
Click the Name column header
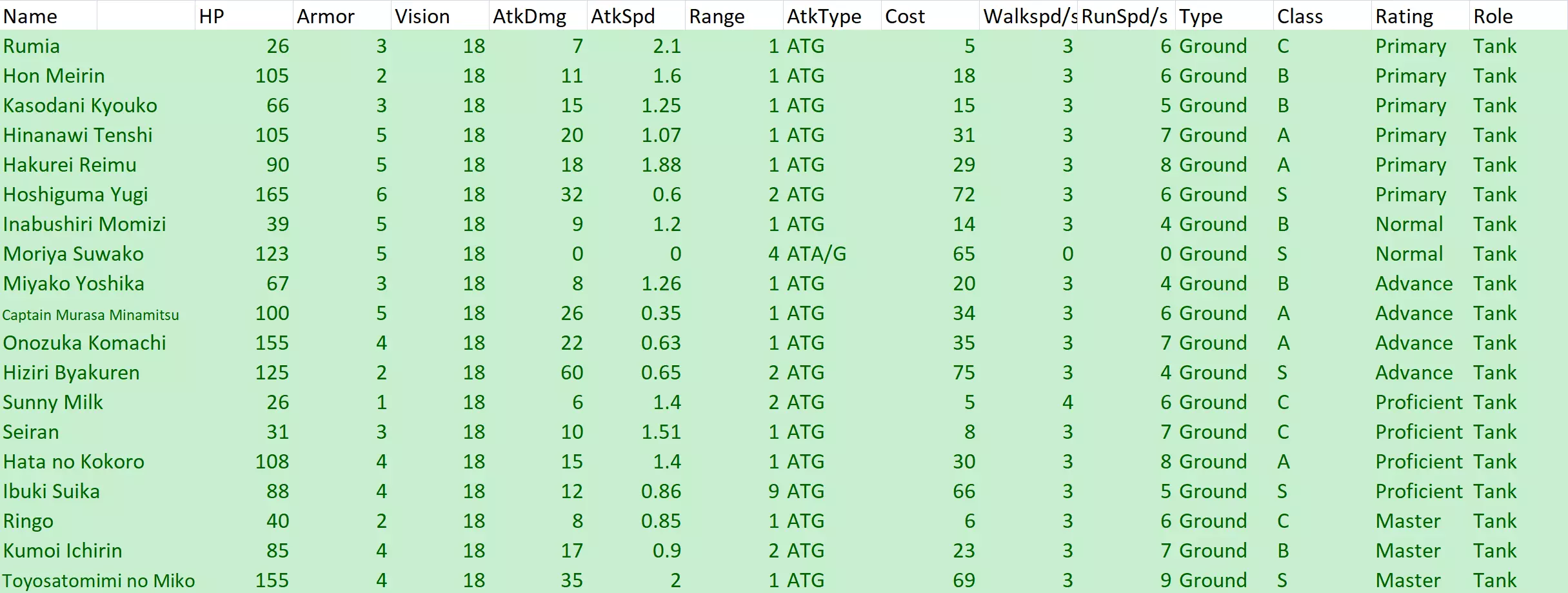pyautogui.click(x=30, y=16)
